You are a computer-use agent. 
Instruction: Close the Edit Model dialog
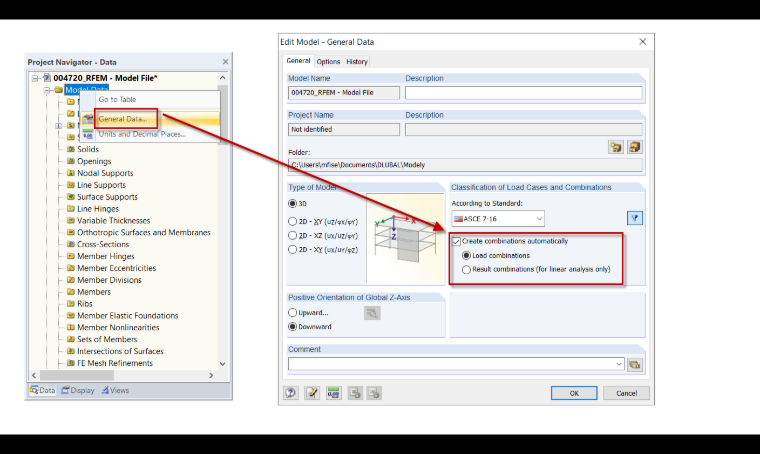click(643, 42)
